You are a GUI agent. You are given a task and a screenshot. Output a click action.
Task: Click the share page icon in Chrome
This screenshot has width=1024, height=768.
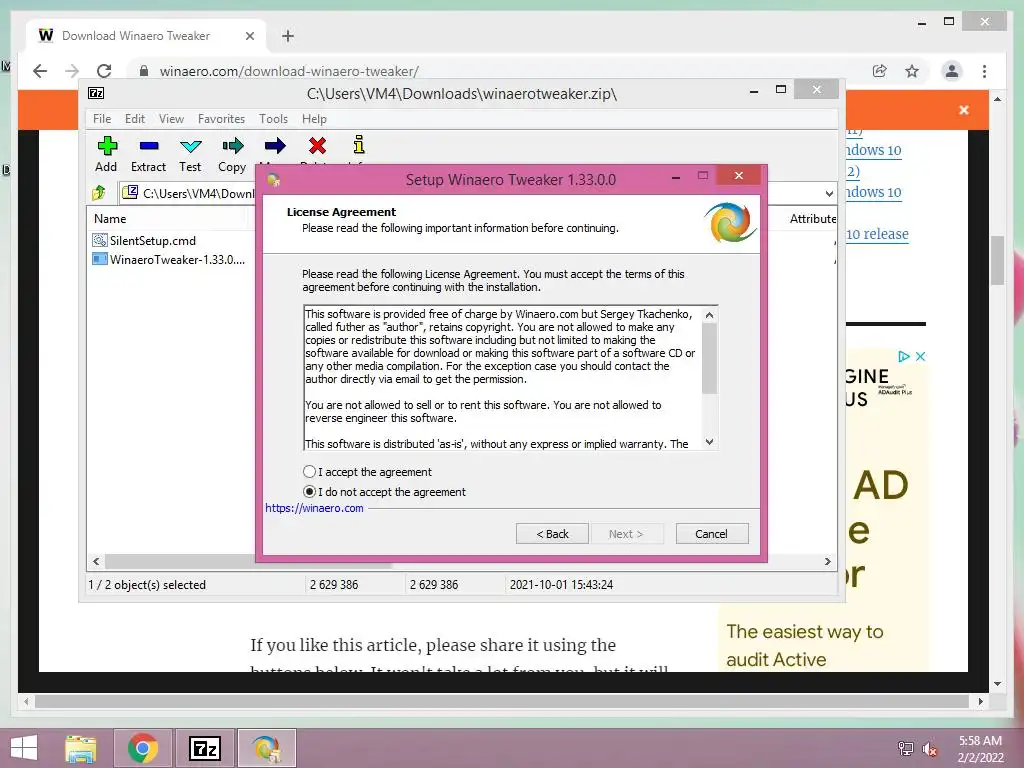(880, 71)
